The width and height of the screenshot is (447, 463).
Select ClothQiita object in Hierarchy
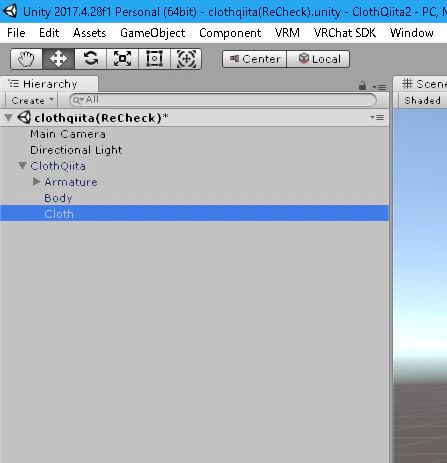58,166
